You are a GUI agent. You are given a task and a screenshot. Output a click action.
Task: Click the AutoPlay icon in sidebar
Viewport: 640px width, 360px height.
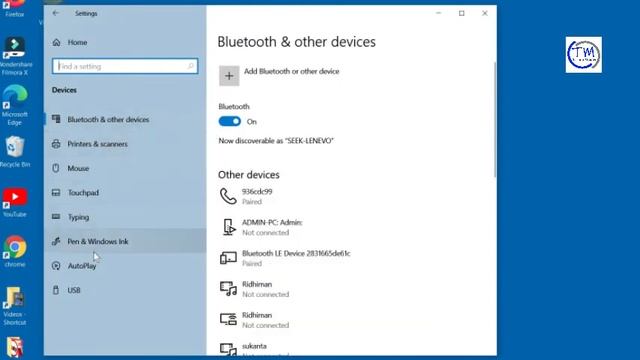(56, 266)
